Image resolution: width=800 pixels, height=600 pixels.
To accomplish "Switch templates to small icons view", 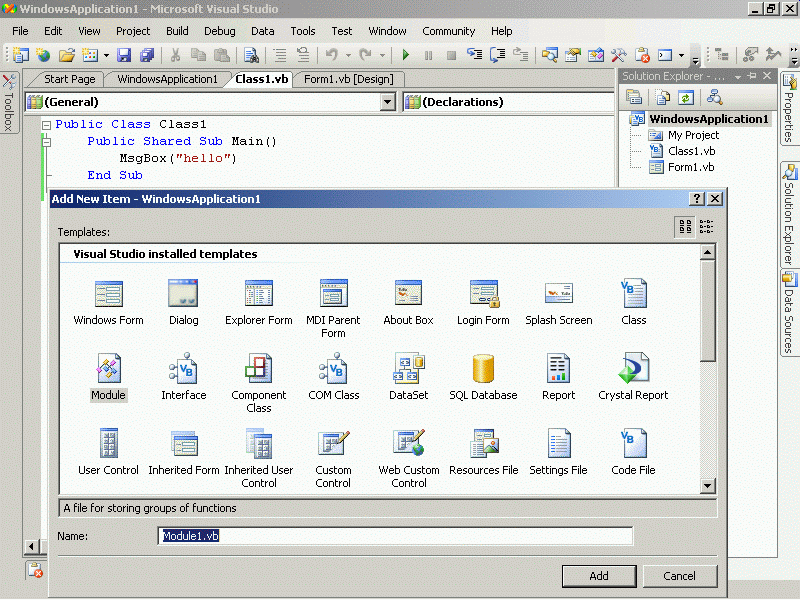I will click(707, 227).
